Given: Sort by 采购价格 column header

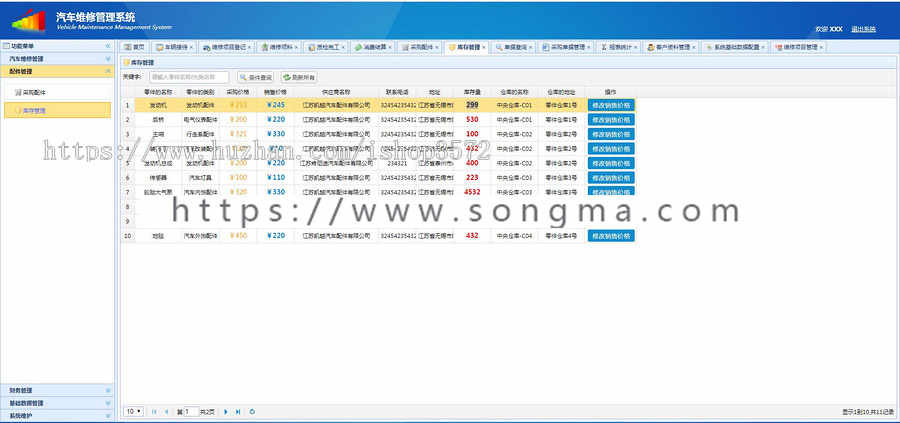Looking at the screenshot, I should tap(238, 92).
